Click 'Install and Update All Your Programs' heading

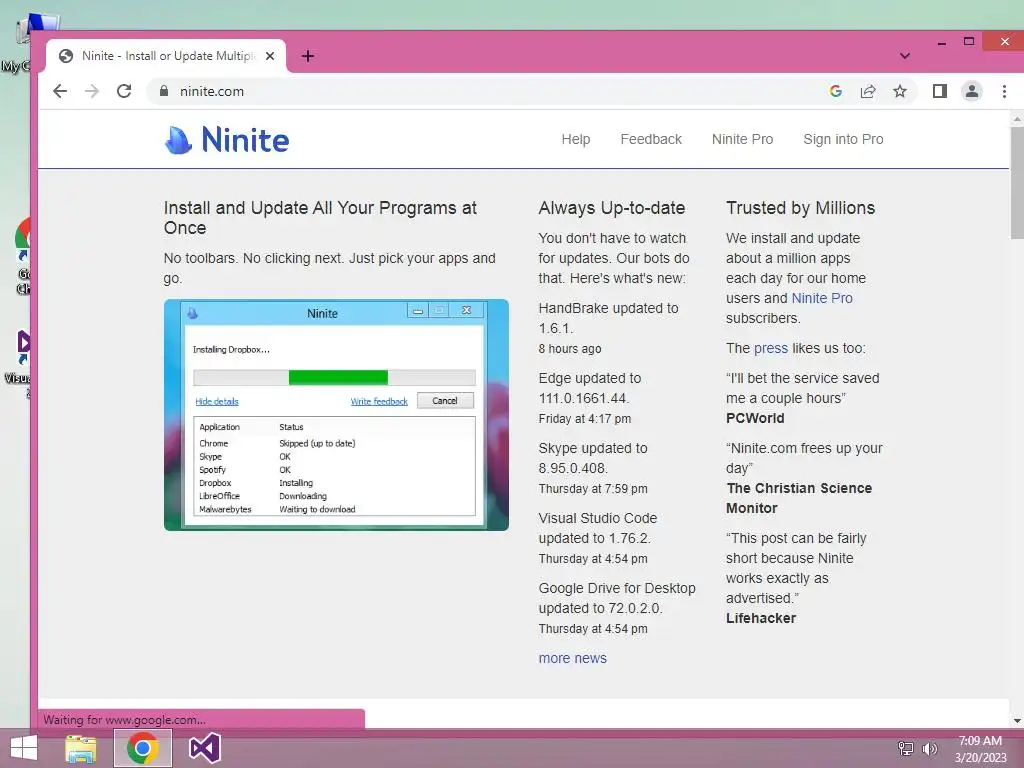tap(320, 217)
